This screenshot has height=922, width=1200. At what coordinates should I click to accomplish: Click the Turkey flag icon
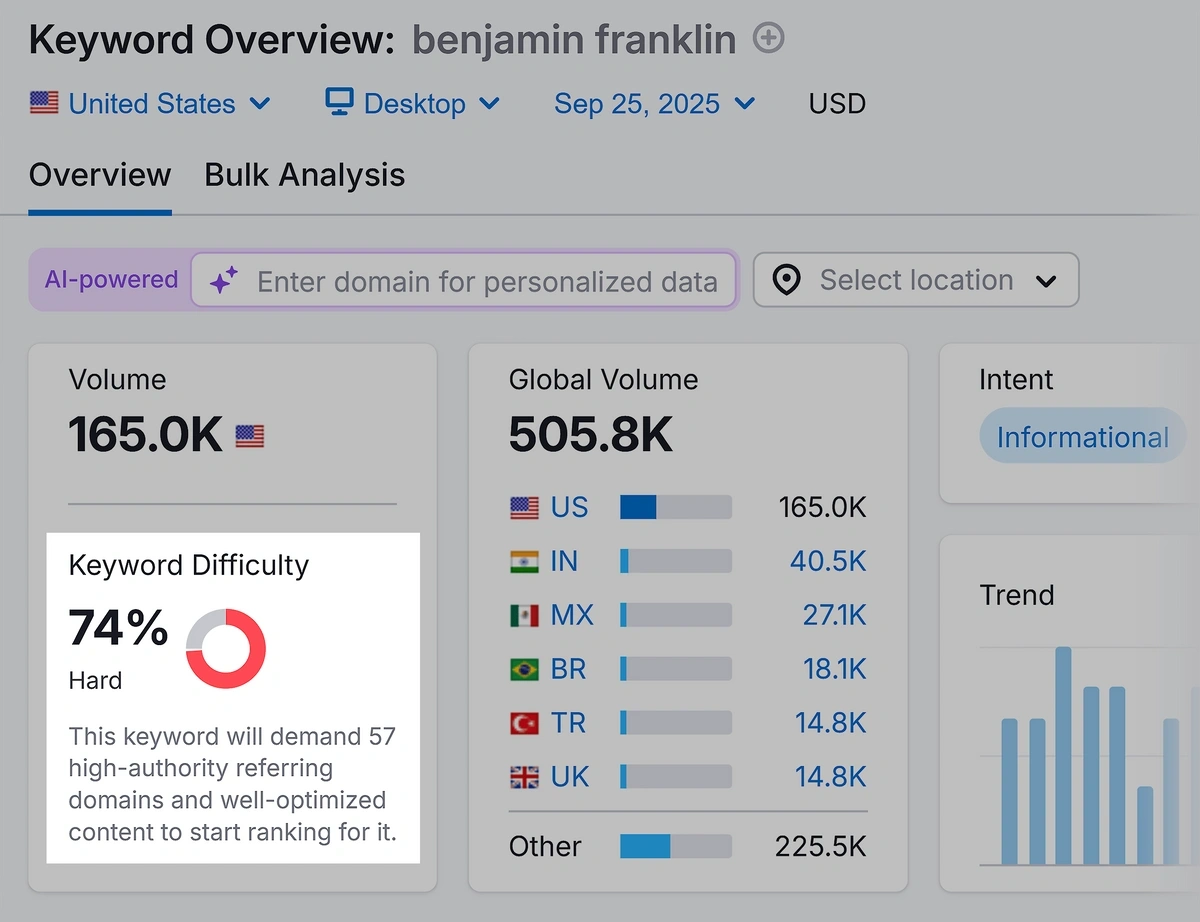tap(524, 723)
